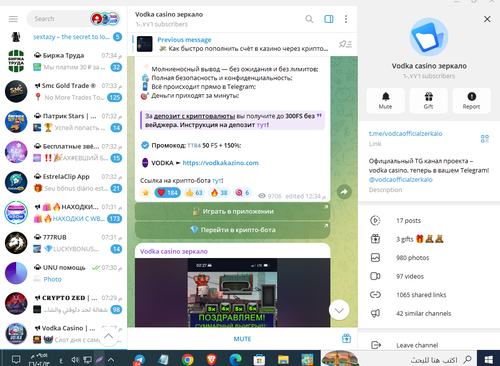Click the Gift button in info panel
This screenshot has height=366, width=500.
[x=428, y=100]
